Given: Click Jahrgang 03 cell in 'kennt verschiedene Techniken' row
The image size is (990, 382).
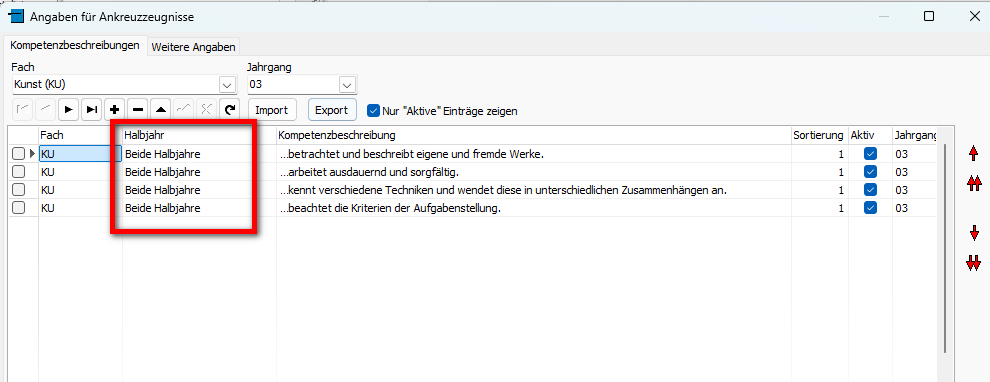Looking at the screenshot, I should pyautogui.click(x=914, y=190).
